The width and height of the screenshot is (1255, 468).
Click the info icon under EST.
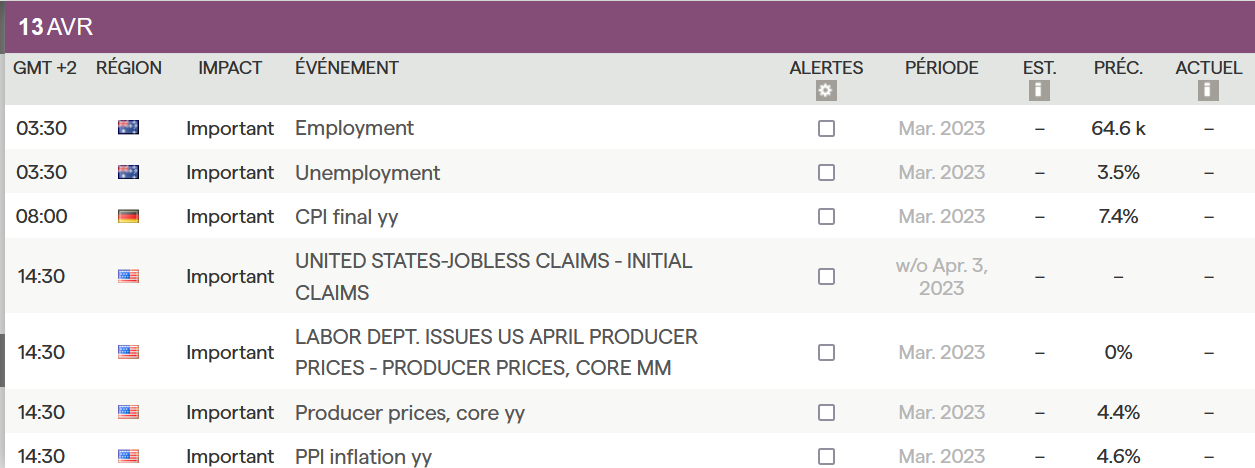1039,91
